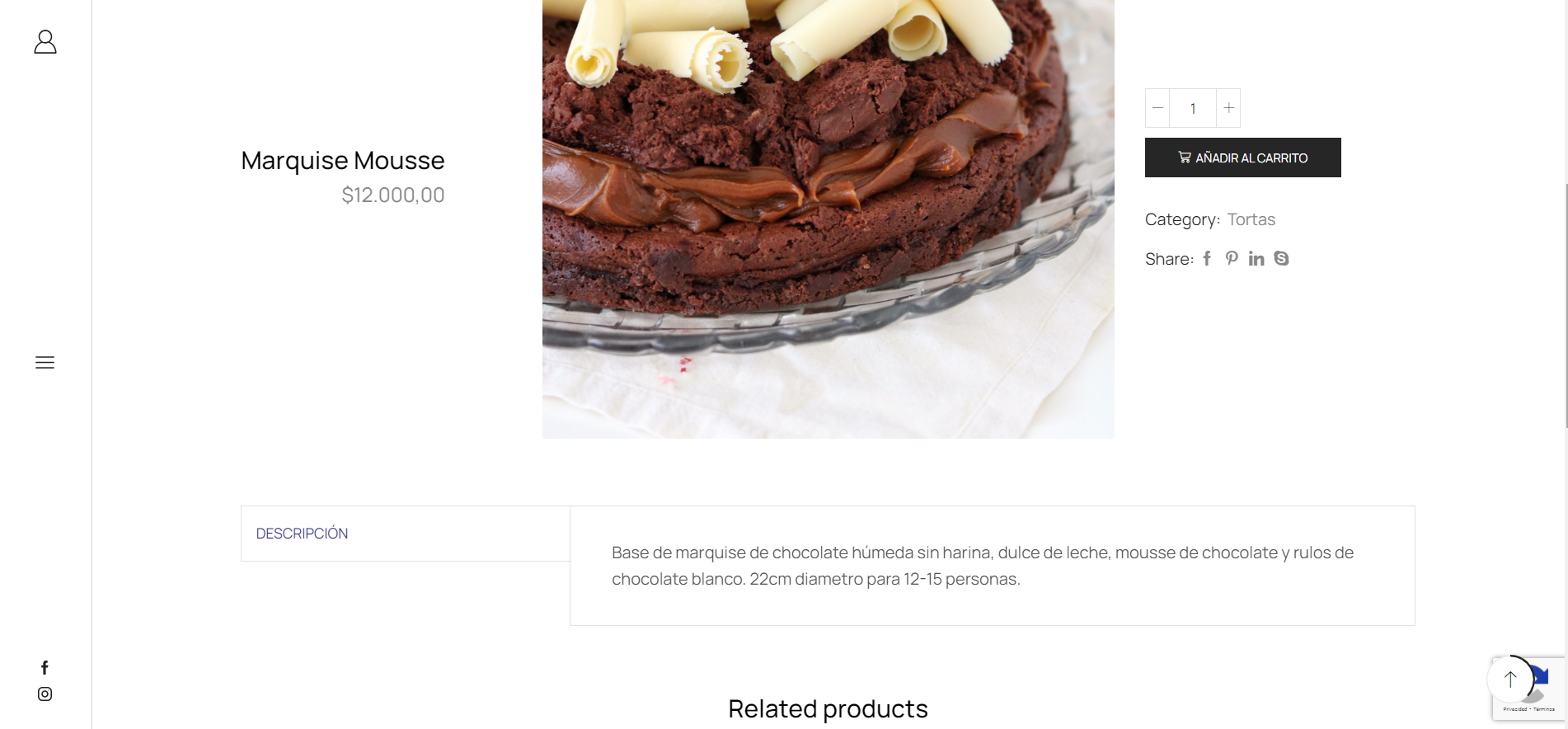Click the cart icon on the add button

pos(1185,158)
